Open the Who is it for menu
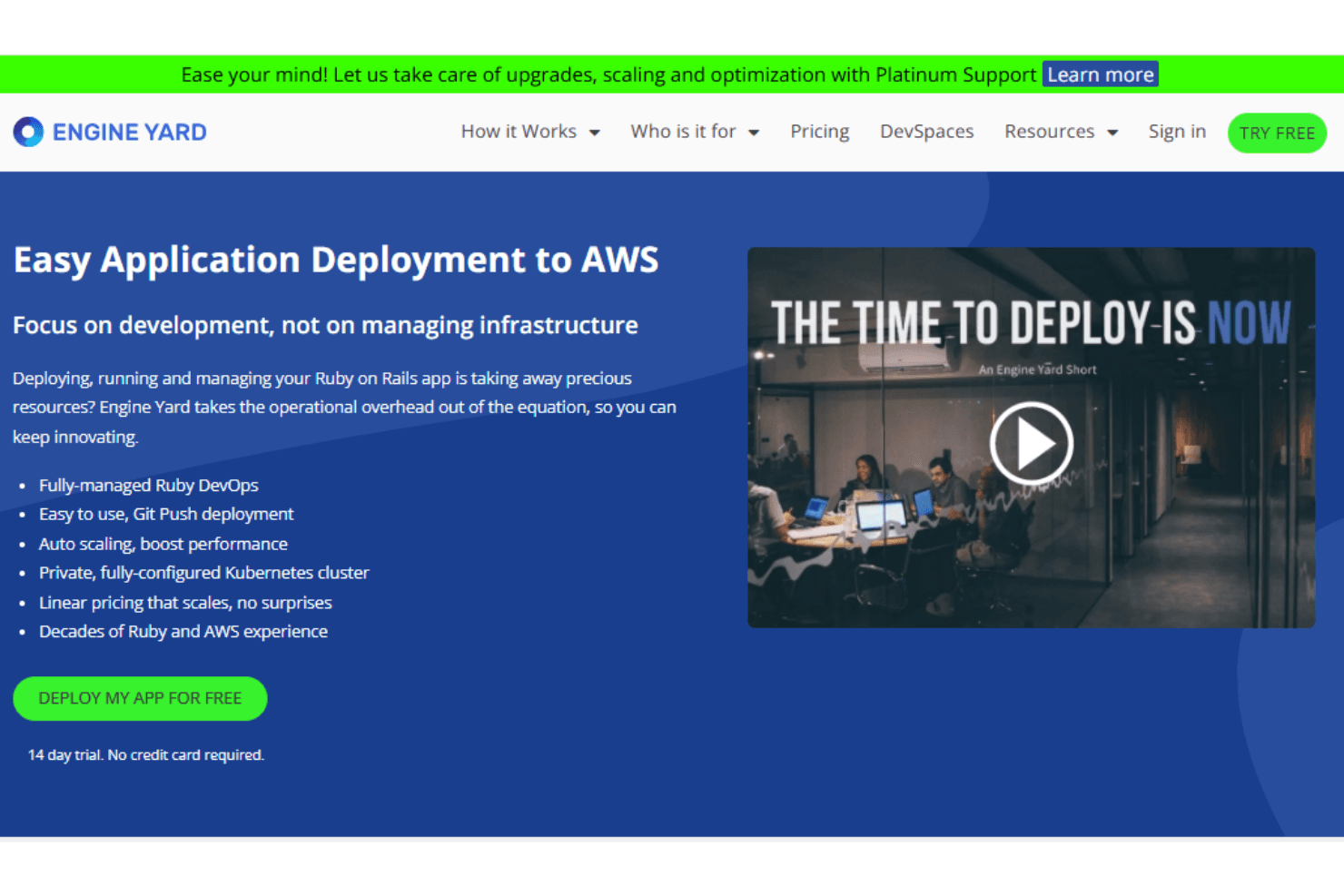Viewport: 1344px width, 896px height. click(x=695, y=132)
